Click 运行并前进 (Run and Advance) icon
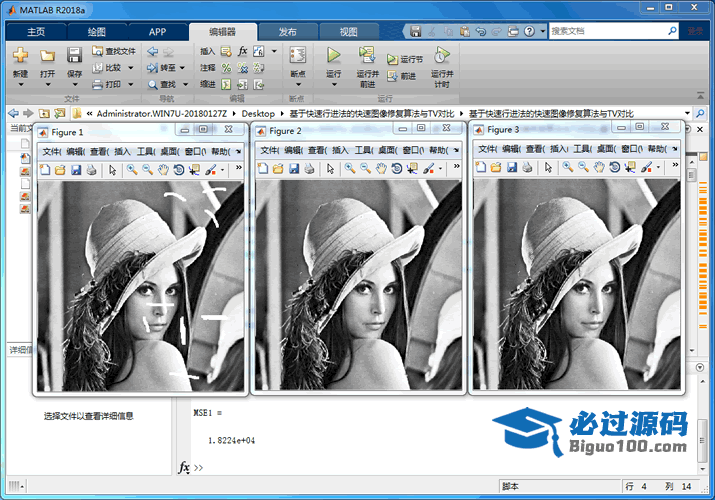The width and height of the screenshot is (715, 500). 367,55
